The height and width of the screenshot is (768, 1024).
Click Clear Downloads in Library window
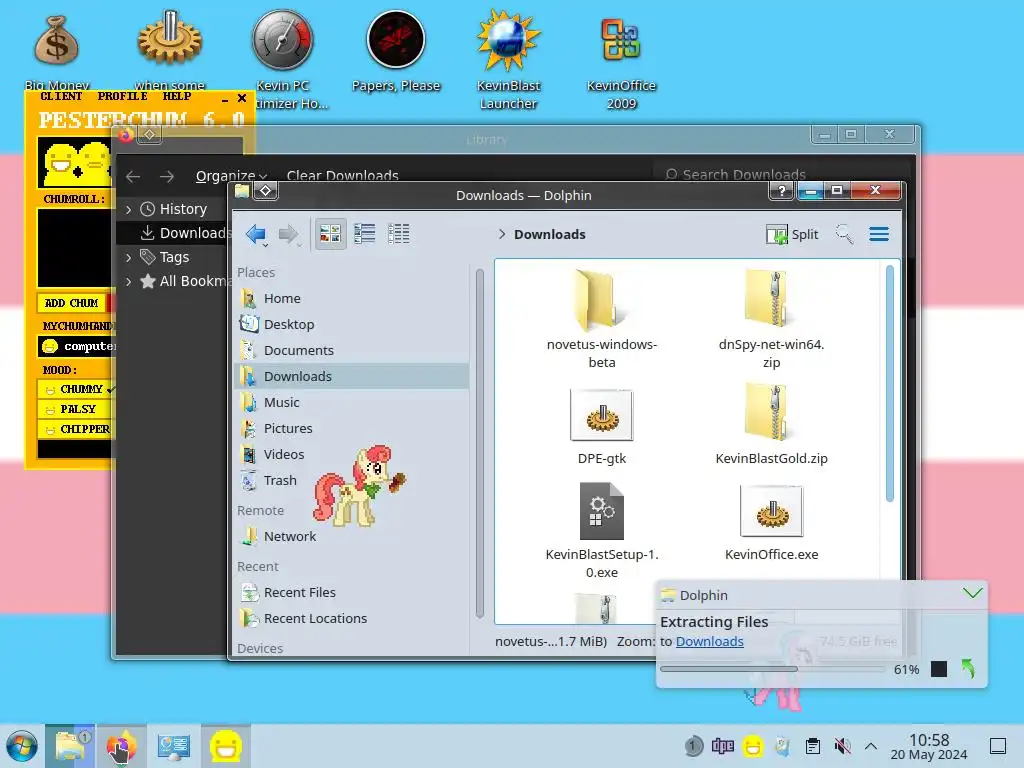(x=342, y=176)
